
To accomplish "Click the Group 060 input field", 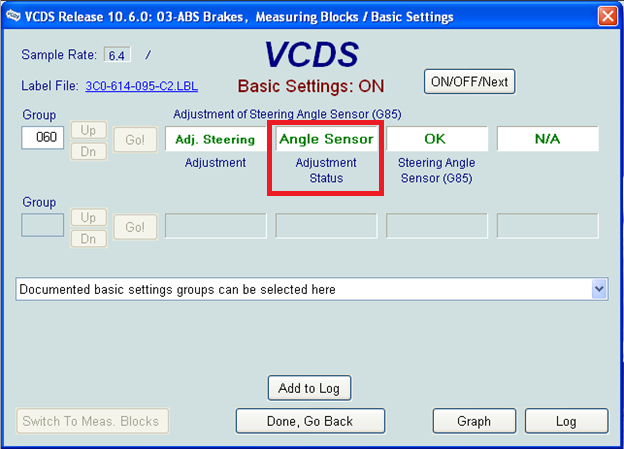I will point(42,138).
